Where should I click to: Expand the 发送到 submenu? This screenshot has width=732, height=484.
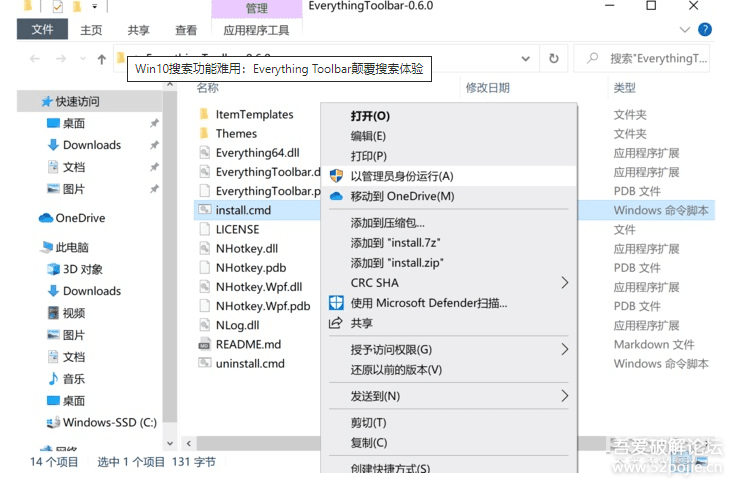point(565,396)
